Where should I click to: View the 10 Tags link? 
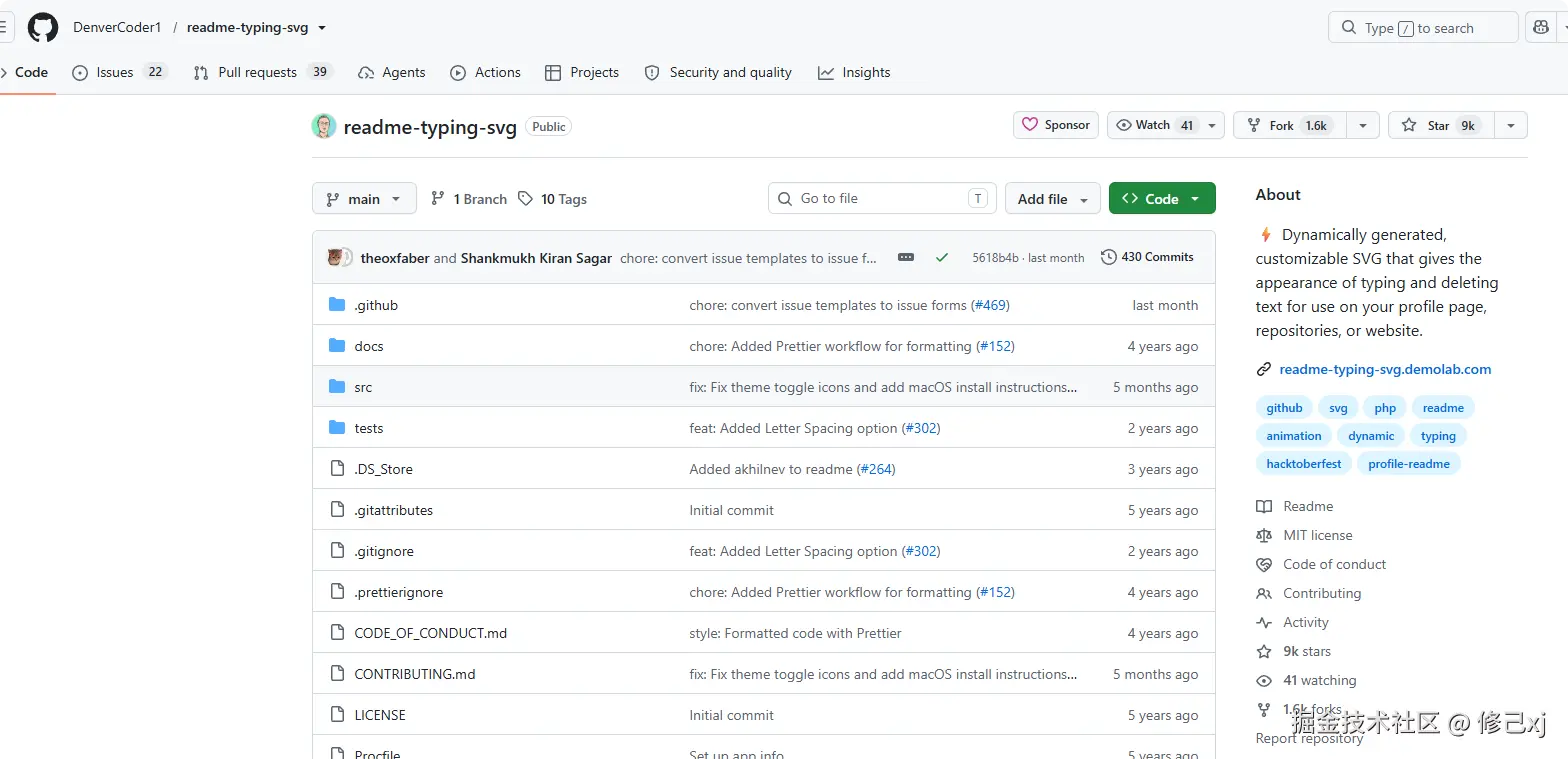552,199
